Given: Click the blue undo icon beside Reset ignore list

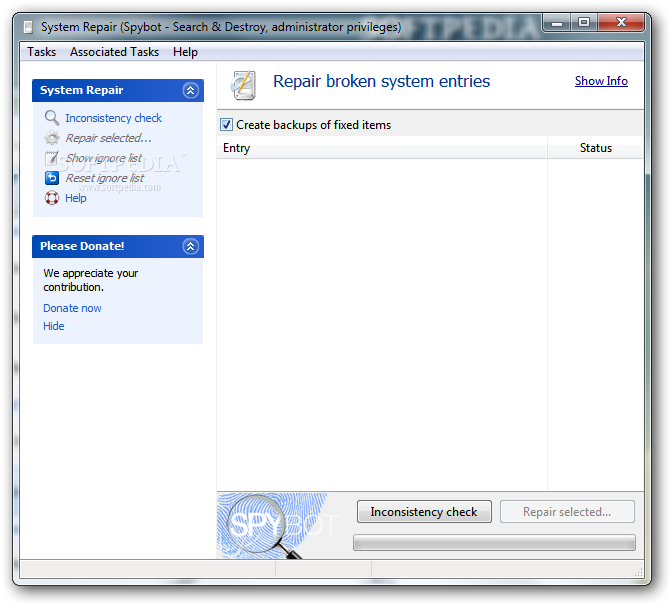Looking at the screenshot, I should [52, 178].
